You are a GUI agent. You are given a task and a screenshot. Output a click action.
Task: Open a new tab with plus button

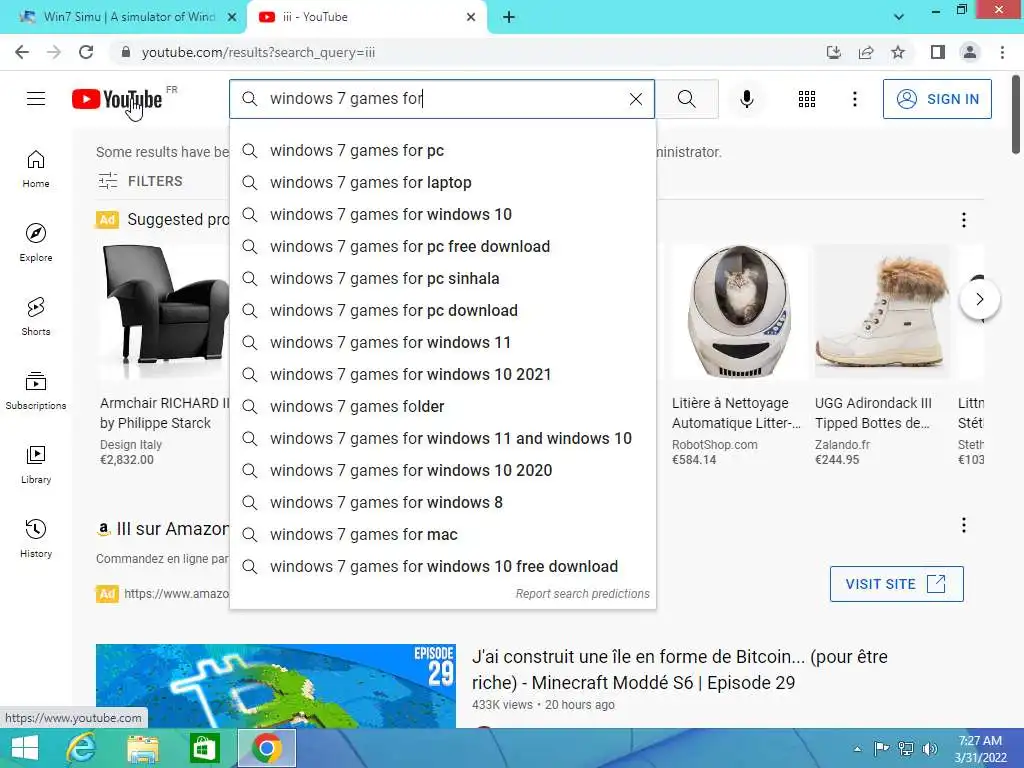[509, 17]
